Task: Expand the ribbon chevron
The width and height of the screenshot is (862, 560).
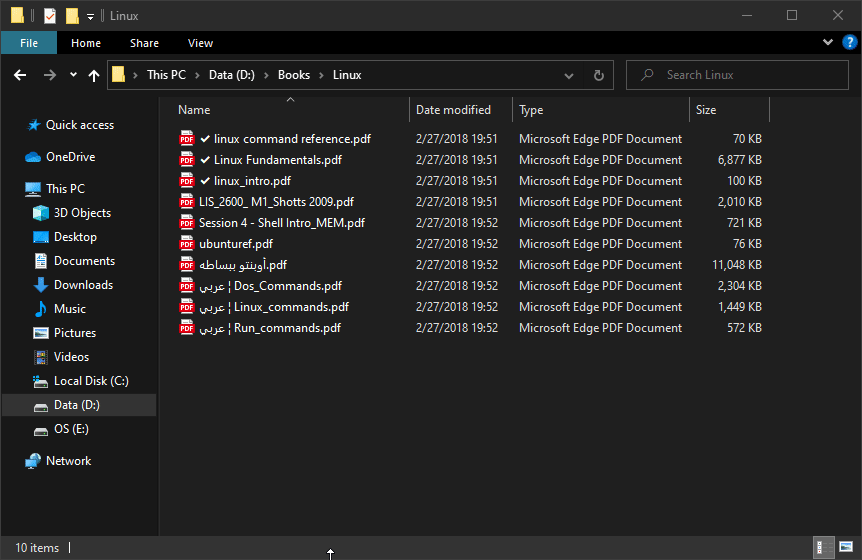Action: pyautogui.click(x=828, y=42)
